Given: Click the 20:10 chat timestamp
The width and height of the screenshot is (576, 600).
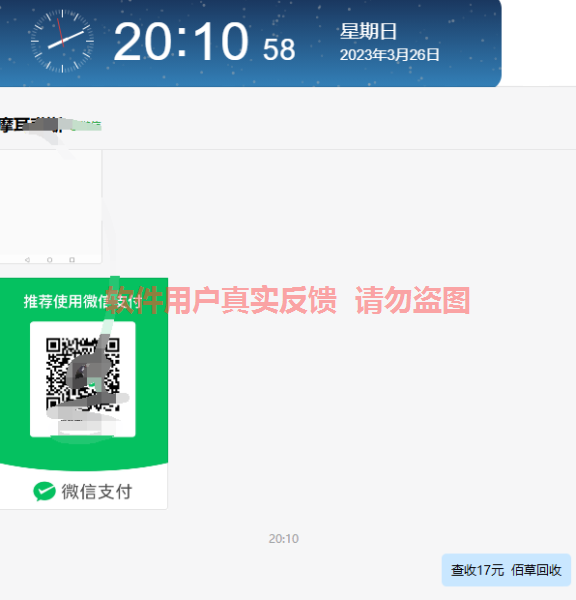Looking at the screenshot, I should [284, 539].
